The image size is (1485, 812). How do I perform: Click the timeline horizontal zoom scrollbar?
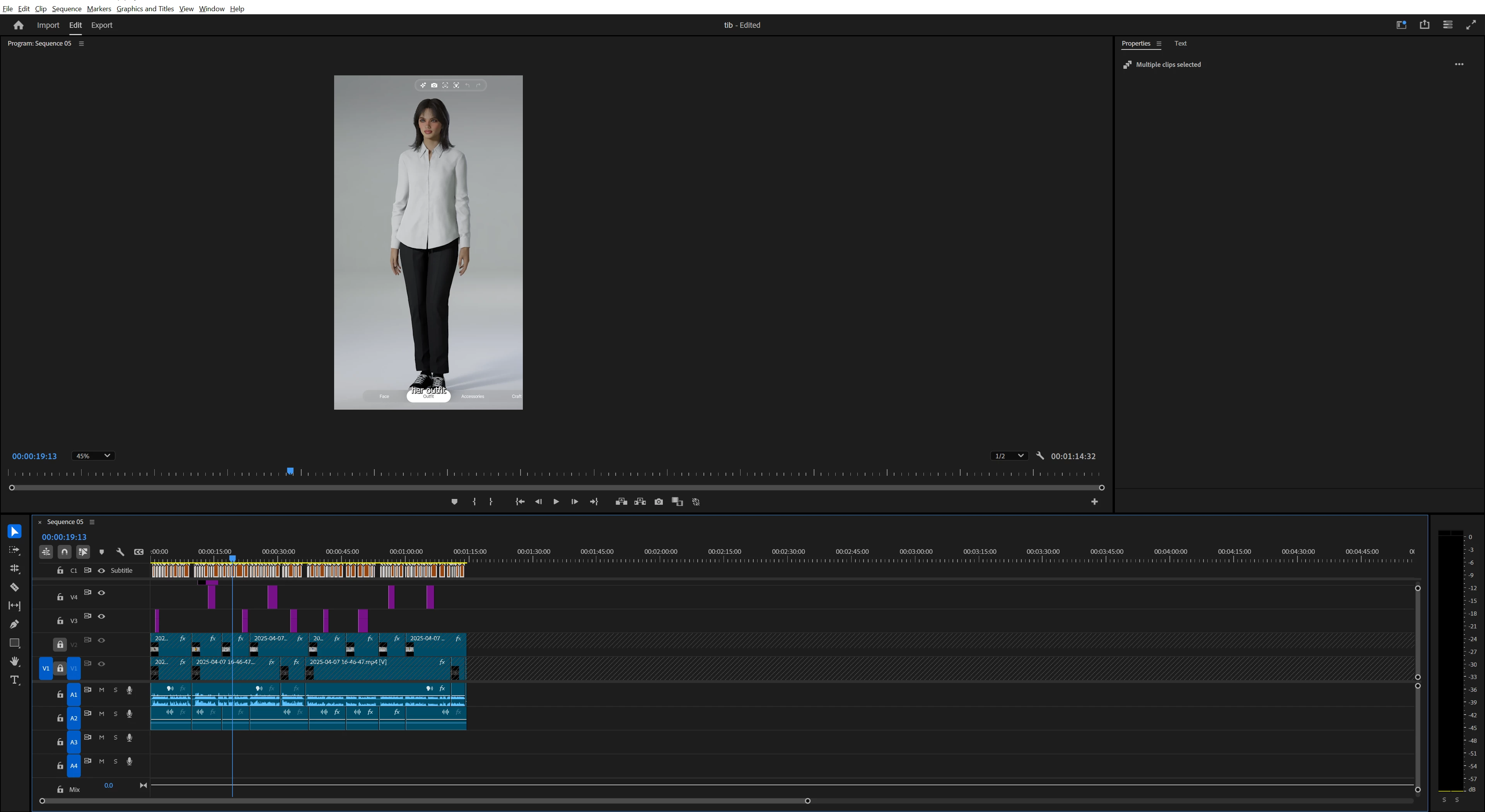point(424,801)
